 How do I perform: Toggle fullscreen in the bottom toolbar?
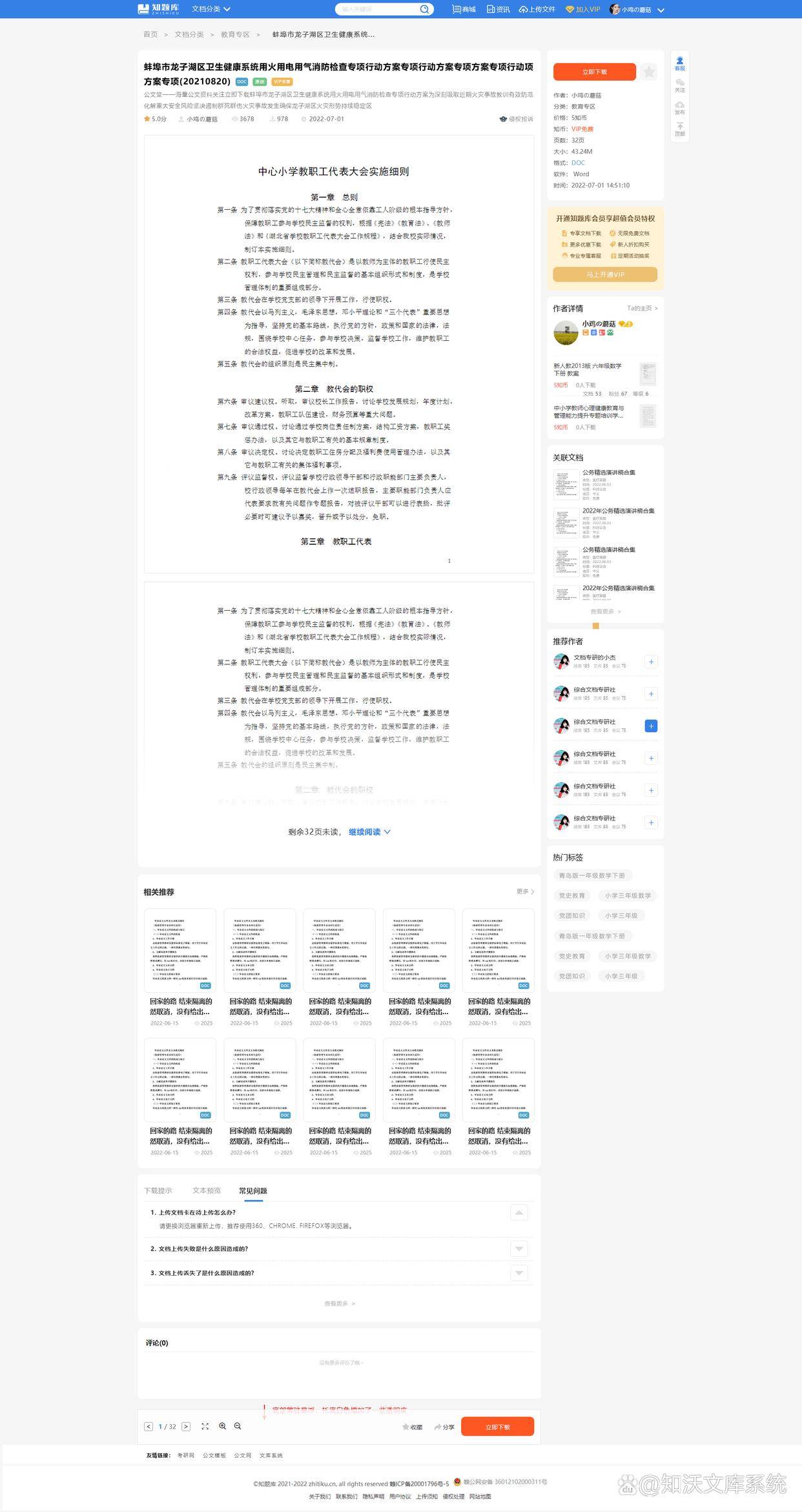point(205,1426)
